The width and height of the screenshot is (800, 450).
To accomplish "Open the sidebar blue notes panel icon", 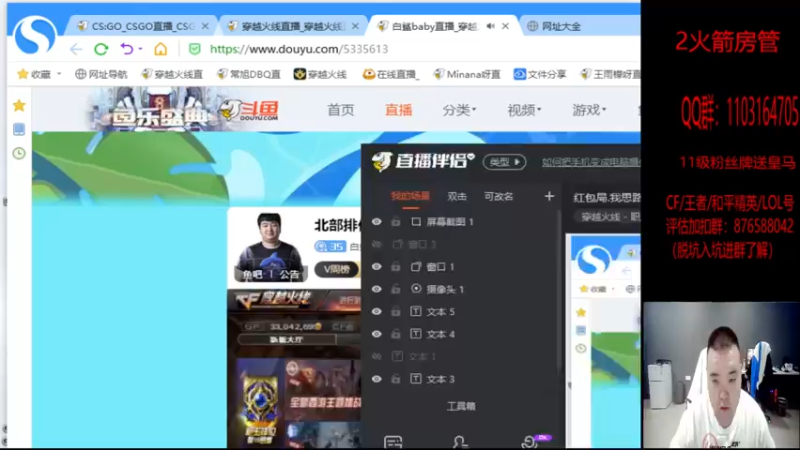I will click(19, 129).
